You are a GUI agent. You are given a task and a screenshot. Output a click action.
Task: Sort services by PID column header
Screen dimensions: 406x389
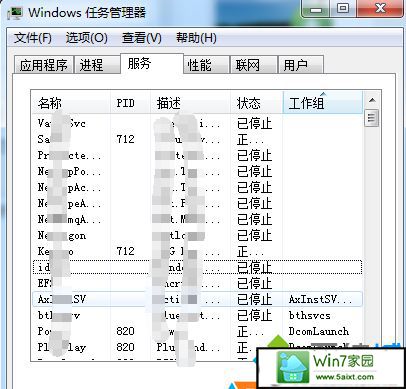pyautogui.click(x=130, y=103)
